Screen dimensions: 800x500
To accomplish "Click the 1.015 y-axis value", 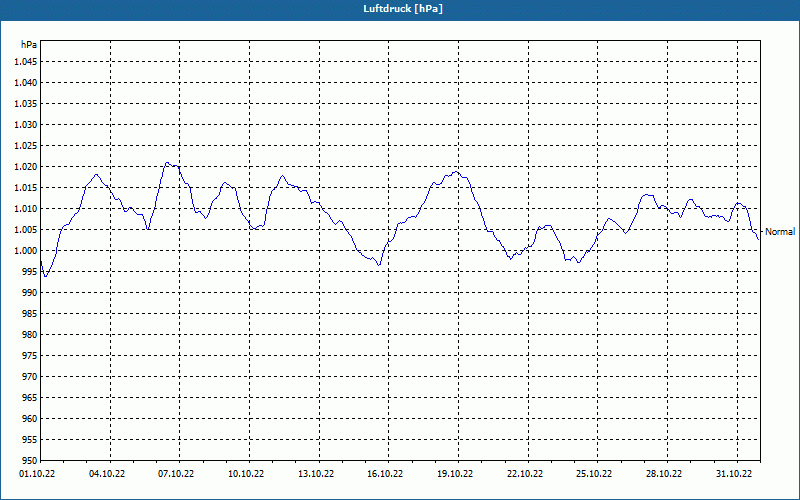I will pos(26,188).
